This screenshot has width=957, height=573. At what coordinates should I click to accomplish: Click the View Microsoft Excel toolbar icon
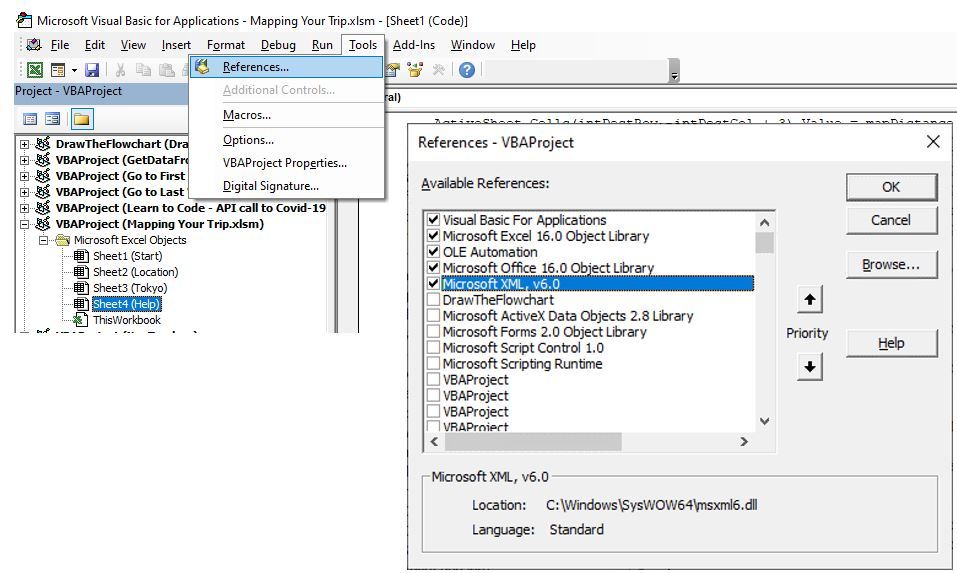pyautogui.click(x=35, y=70)
